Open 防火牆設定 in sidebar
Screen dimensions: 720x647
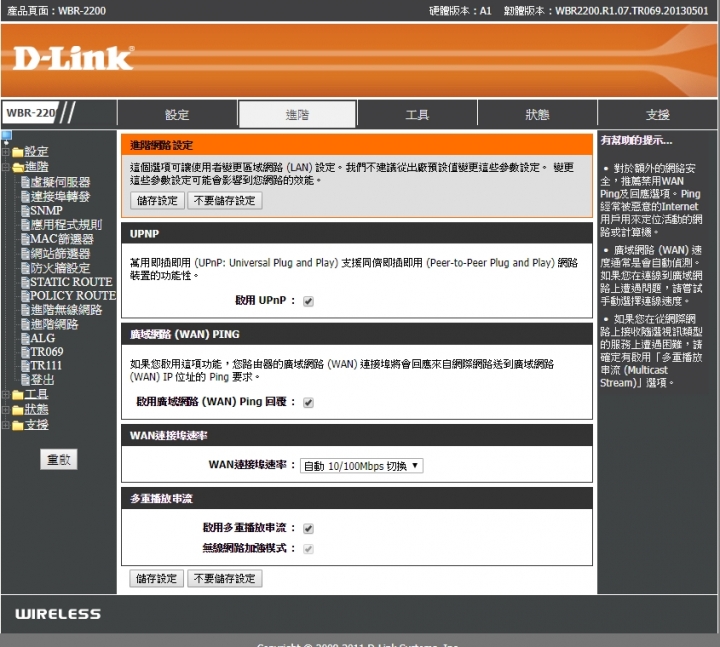(60, 268)
